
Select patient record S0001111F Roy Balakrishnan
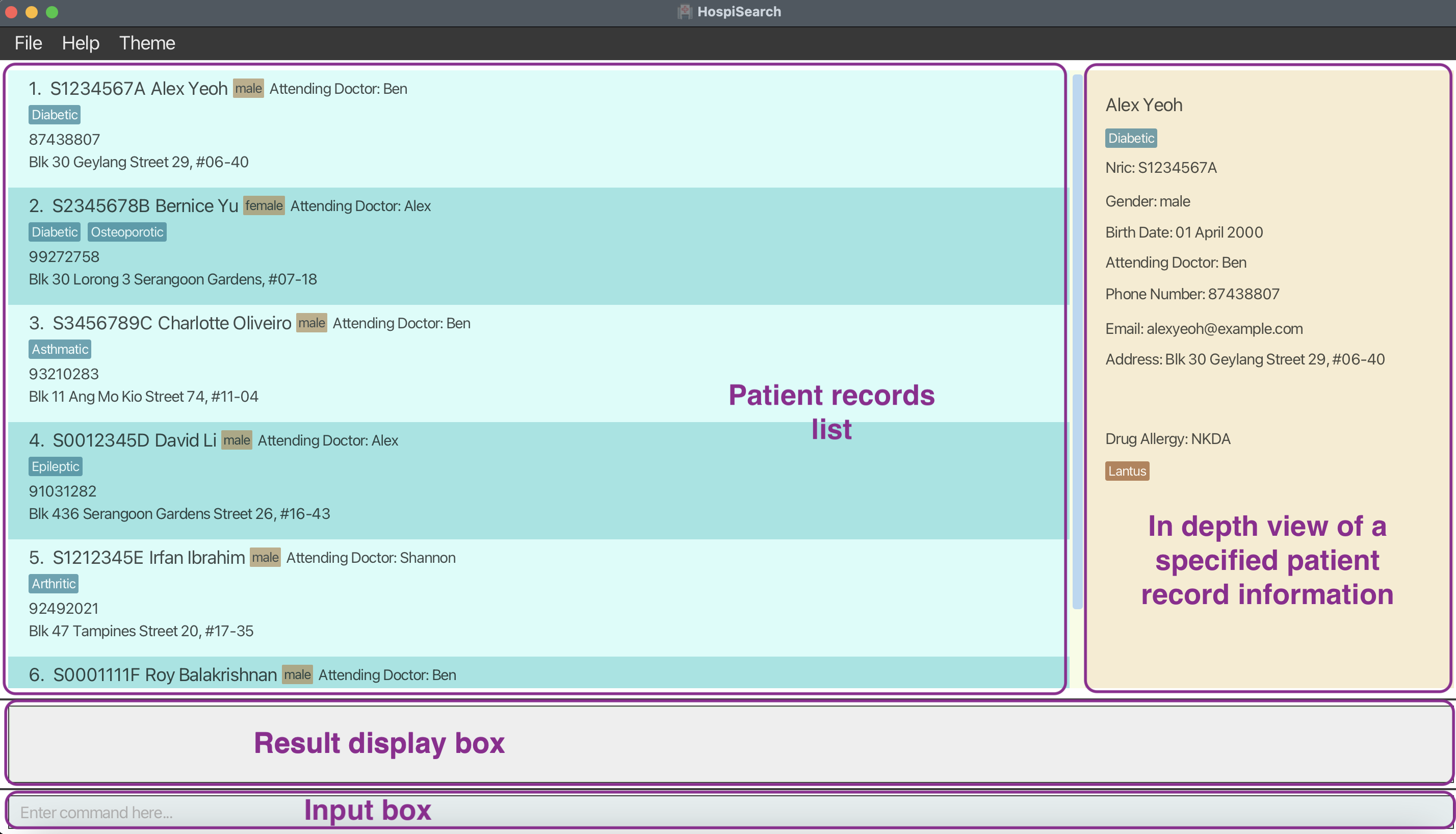pos(537,672)
